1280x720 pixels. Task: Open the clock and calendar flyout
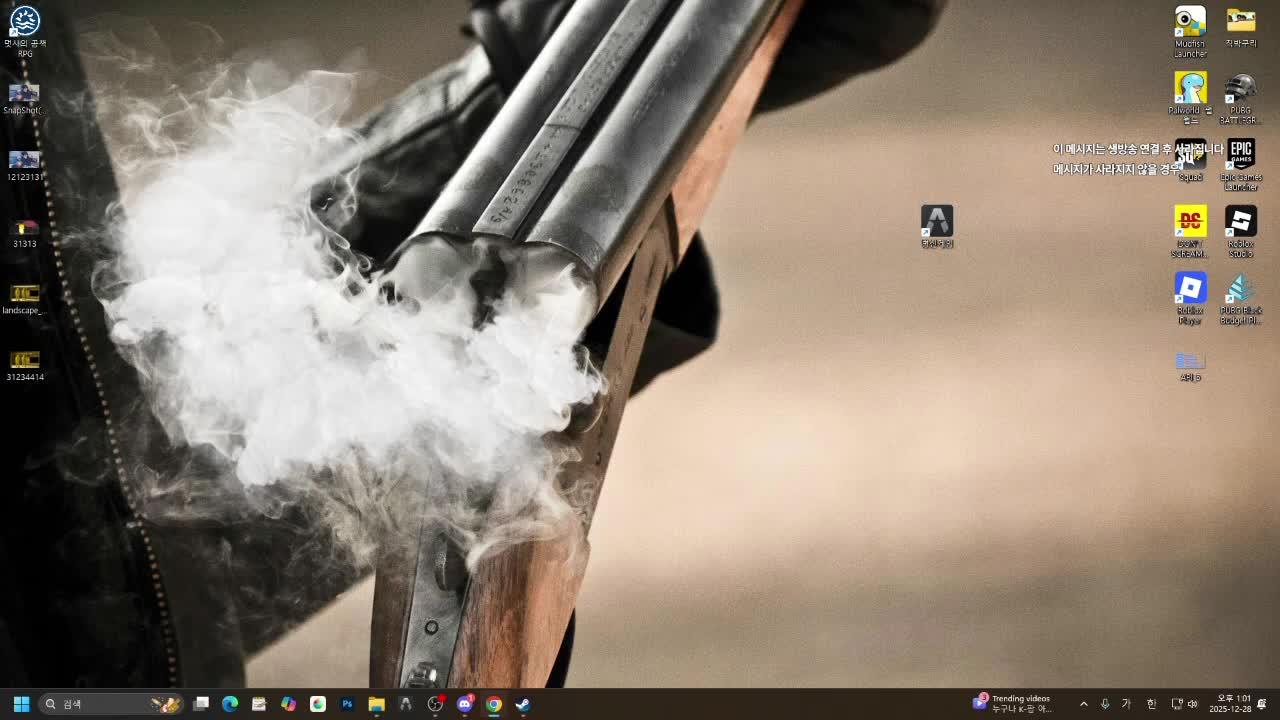1230,704
